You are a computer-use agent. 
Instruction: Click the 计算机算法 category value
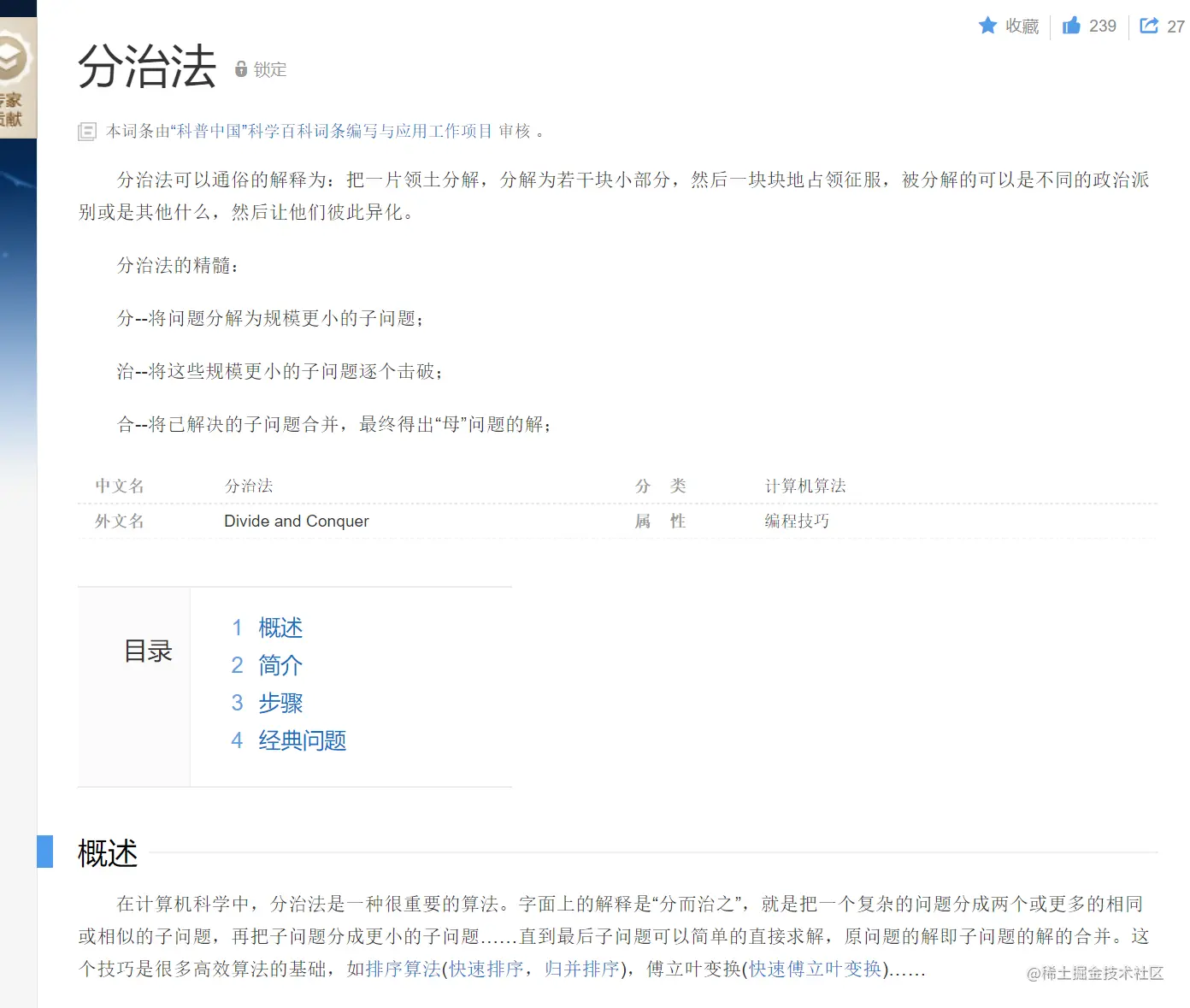click(x=805, y=486)
